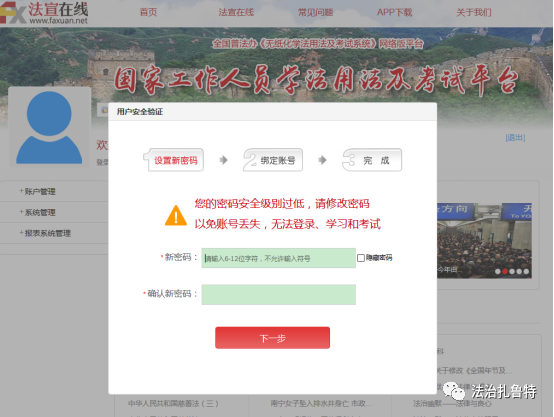Select the red active carousel dot
Image resolution: width=554 pixels, height=417 pixels.
[x=505, y=271]
